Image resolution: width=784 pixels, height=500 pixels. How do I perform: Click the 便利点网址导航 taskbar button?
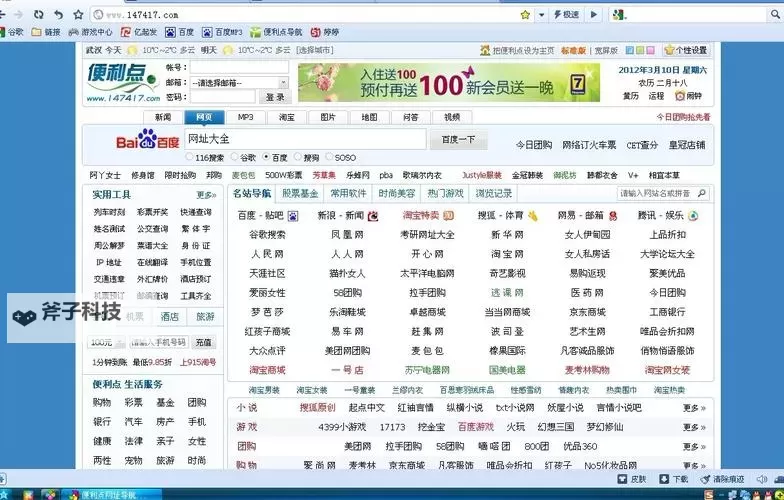112,495
